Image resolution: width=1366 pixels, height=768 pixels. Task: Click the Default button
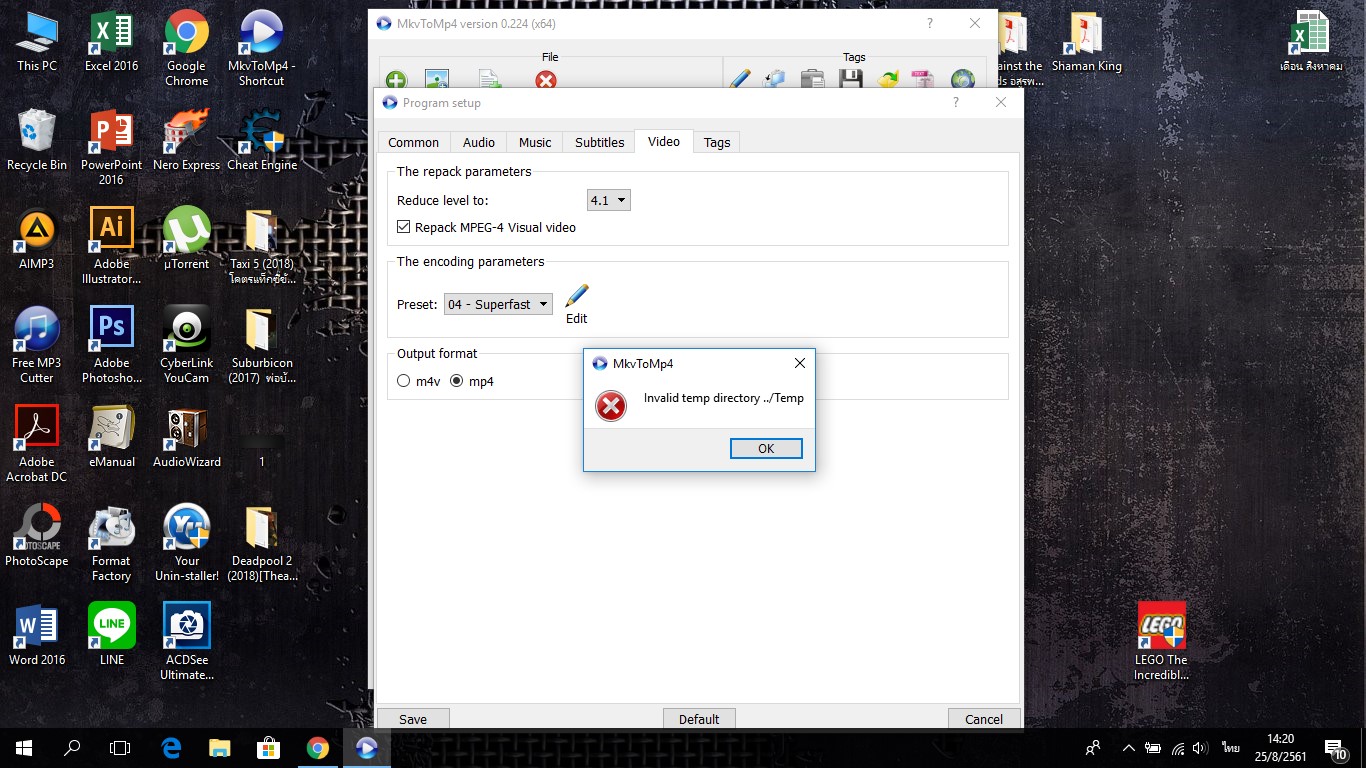pyautogui.click(x=699, y=719)
